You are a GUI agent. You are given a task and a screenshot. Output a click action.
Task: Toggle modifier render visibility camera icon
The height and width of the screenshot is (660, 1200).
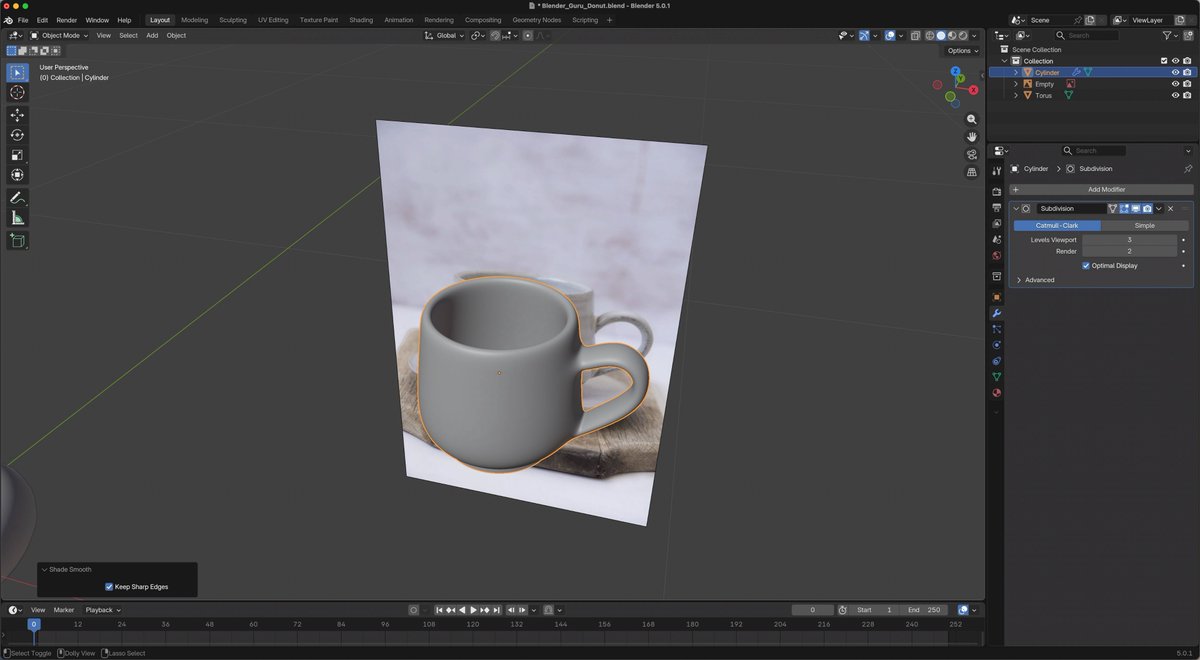click(1147, 209)
